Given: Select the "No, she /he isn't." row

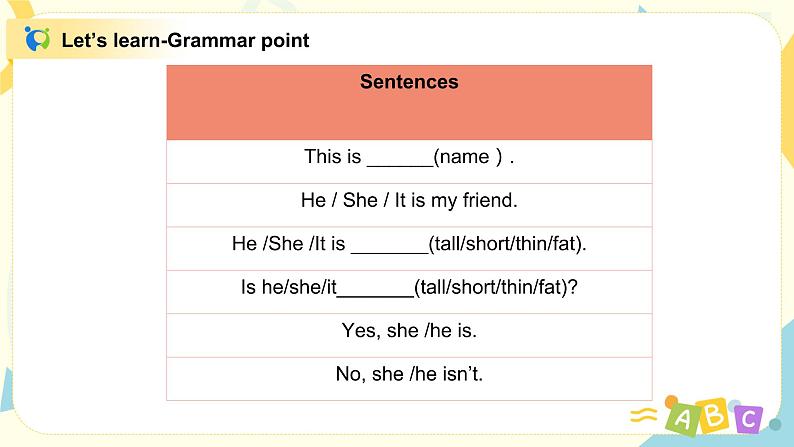Looking at the screenshot, I should [409, 375].
